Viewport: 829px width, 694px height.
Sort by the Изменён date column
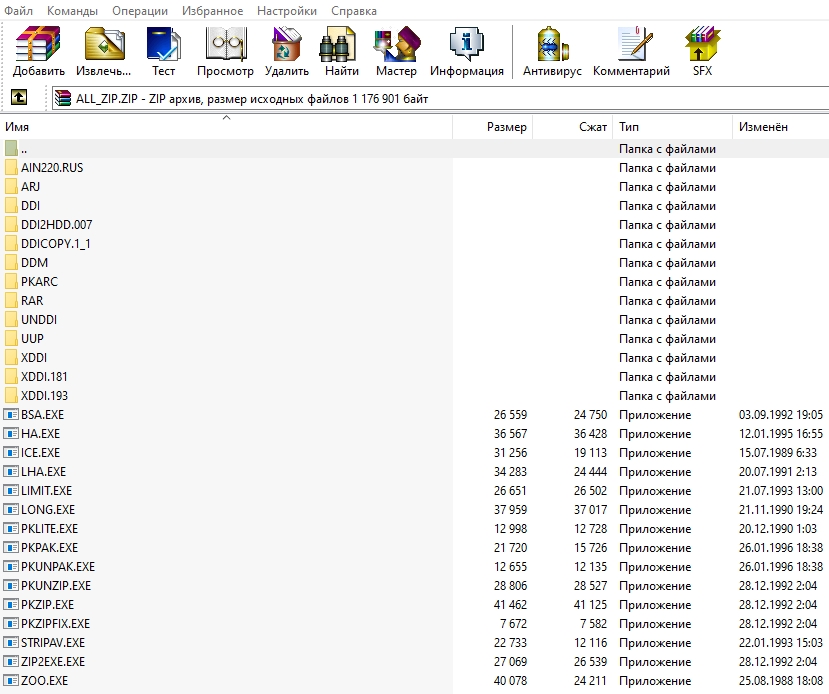click(780, 127)
